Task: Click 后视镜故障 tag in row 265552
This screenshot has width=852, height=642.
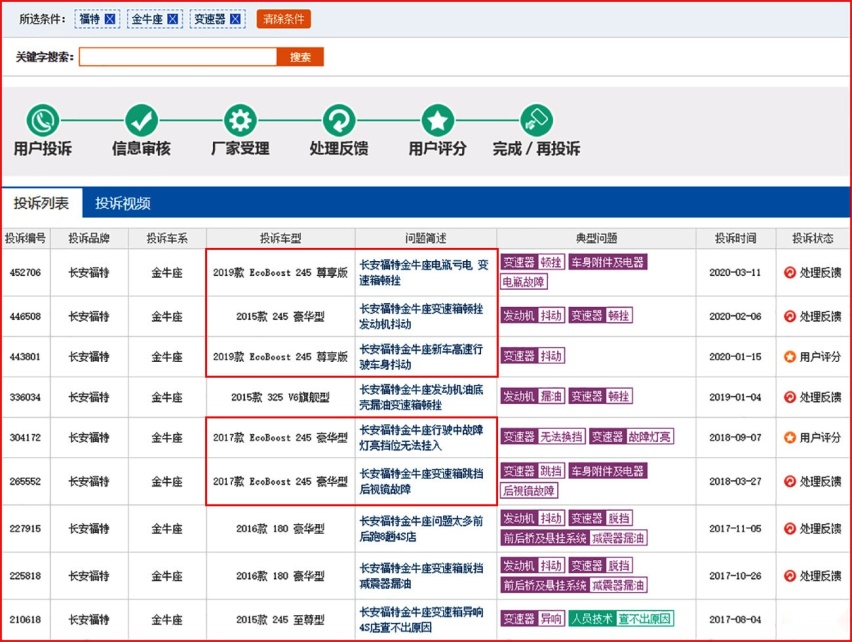Action: click(x=529, y=490)
